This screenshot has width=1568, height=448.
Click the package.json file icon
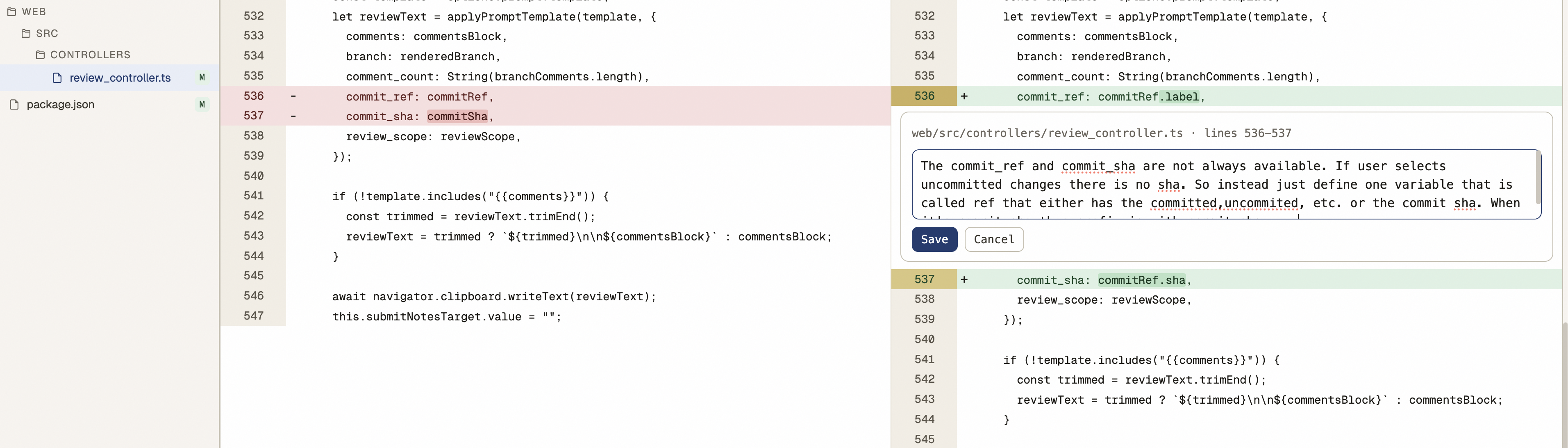(15, 104)
